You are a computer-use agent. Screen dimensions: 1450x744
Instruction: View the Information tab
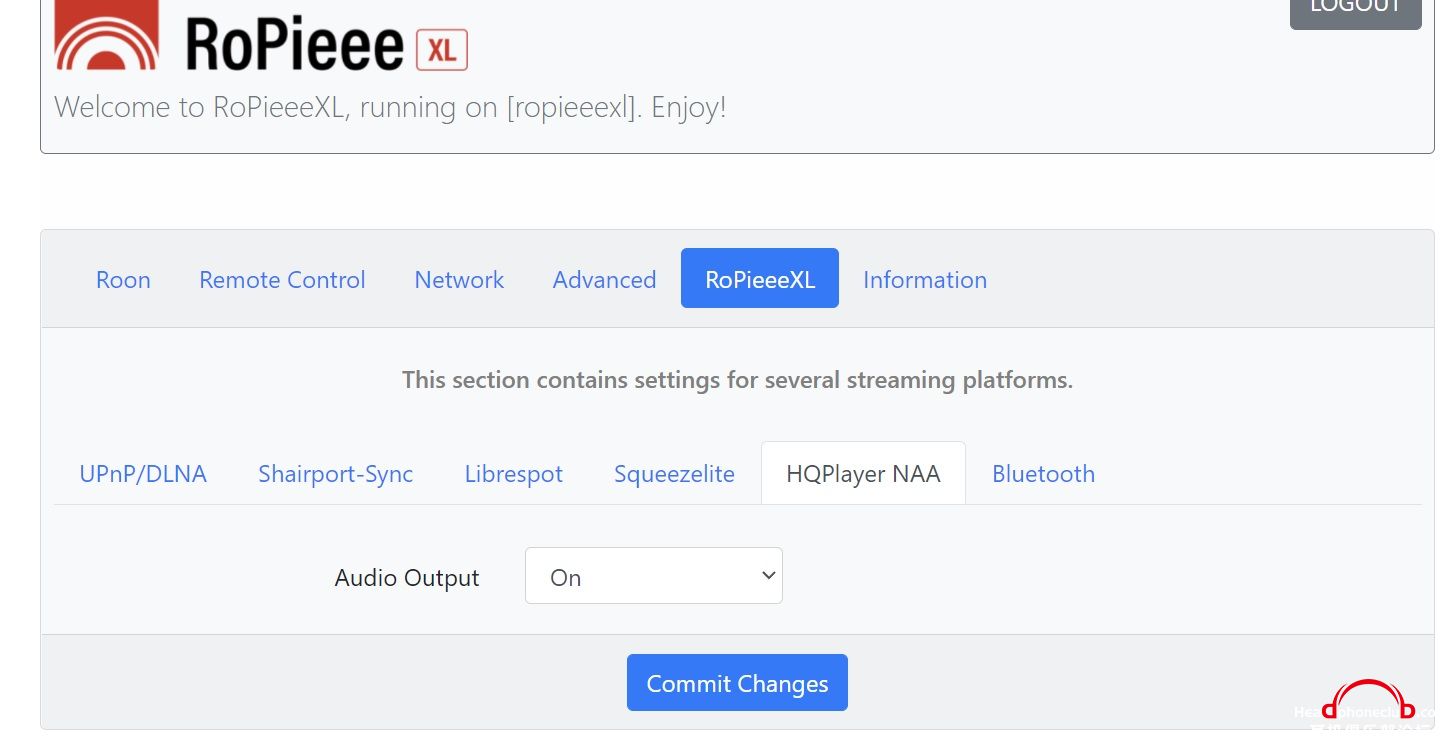925,279
